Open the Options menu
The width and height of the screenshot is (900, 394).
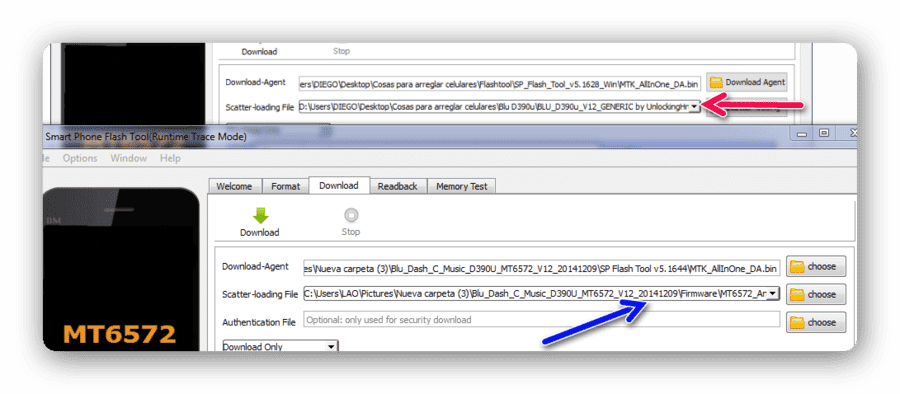[x=80, y=158]
